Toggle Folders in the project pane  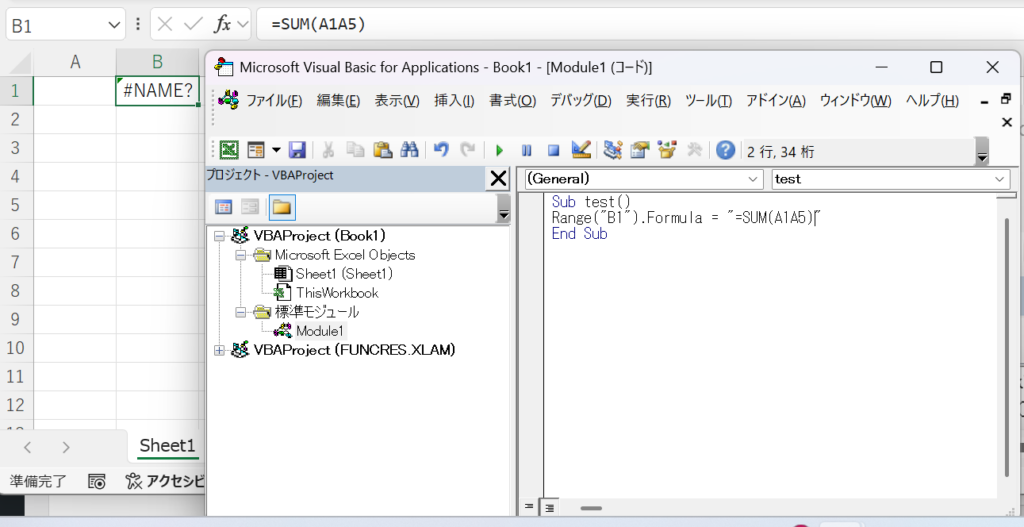click(281, 207)
